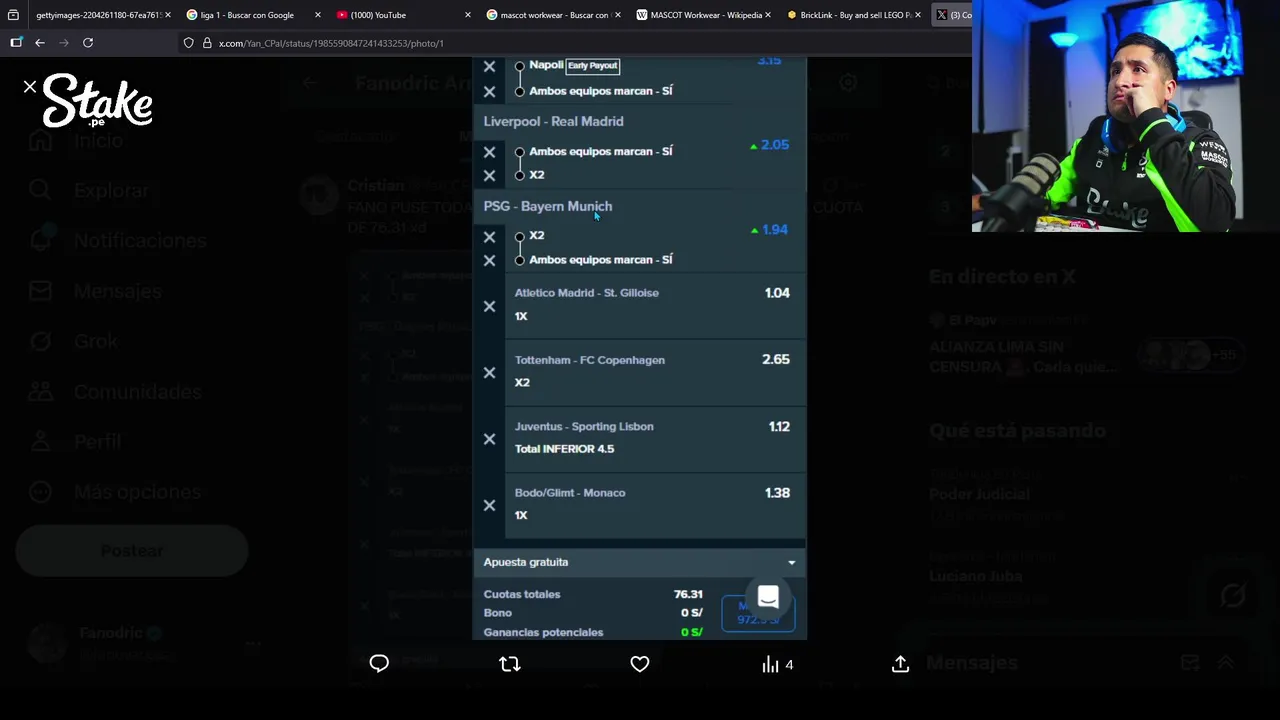Close the photo viewer with the X icon
This screenshot has height=720, width=1280.
30,87
